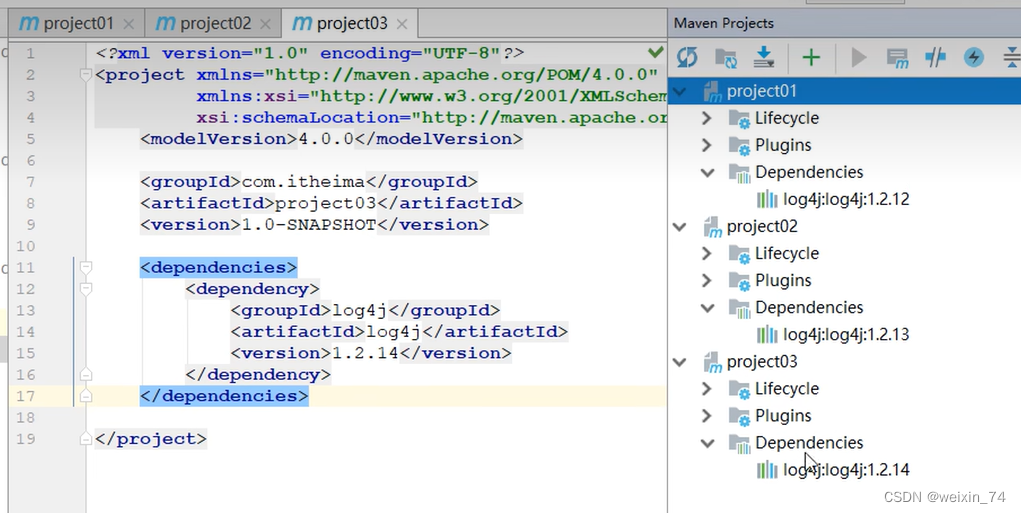The height and width of the screenshot is (513, 1021).
Task: Toggle Skip Tests mode lightning icon
Action: coord(974,57)
